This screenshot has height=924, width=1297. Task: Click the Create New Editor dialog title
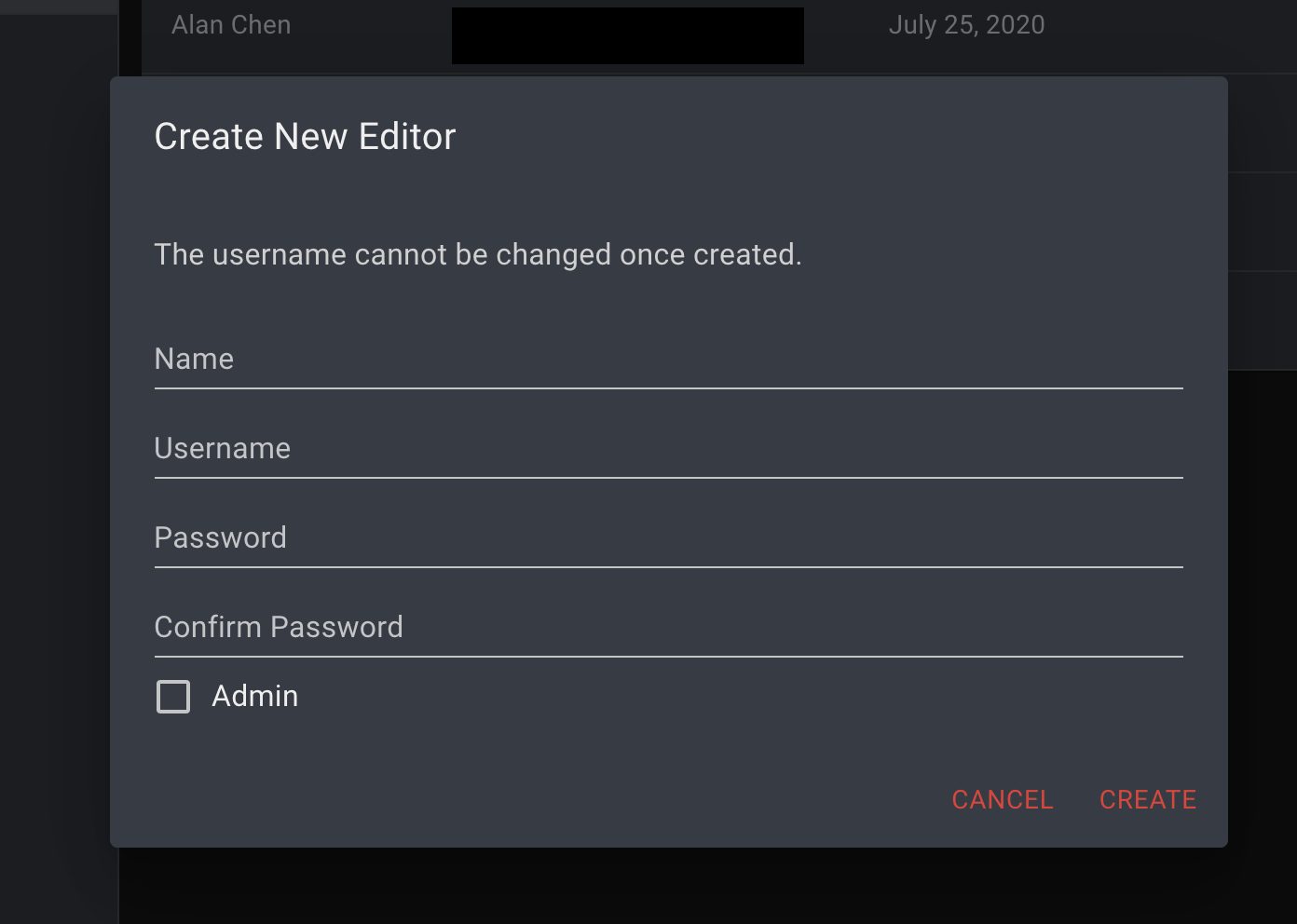(305, 137)
